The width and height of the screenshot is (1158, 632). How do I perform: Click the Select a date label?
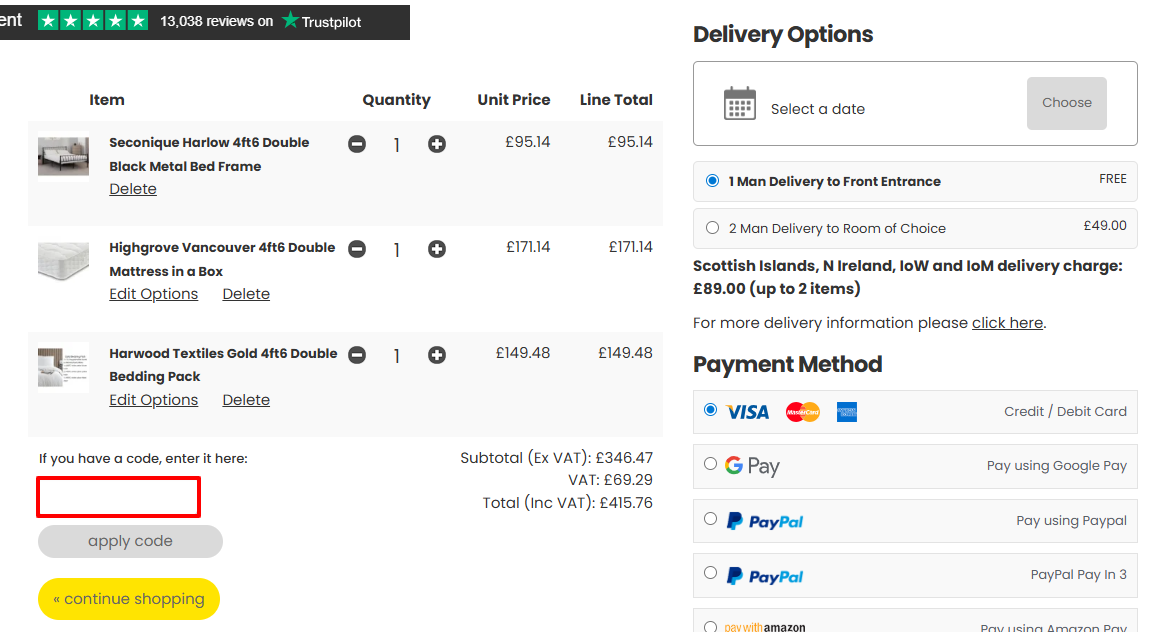point(818,109)
